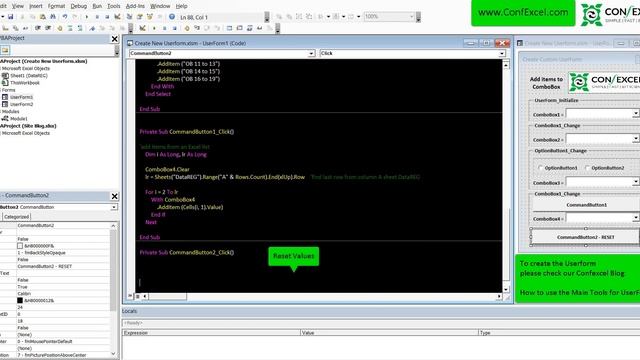Select the OptionButton2 radio button
Viewport: 640px width, 360px height.
click(587, 168)
